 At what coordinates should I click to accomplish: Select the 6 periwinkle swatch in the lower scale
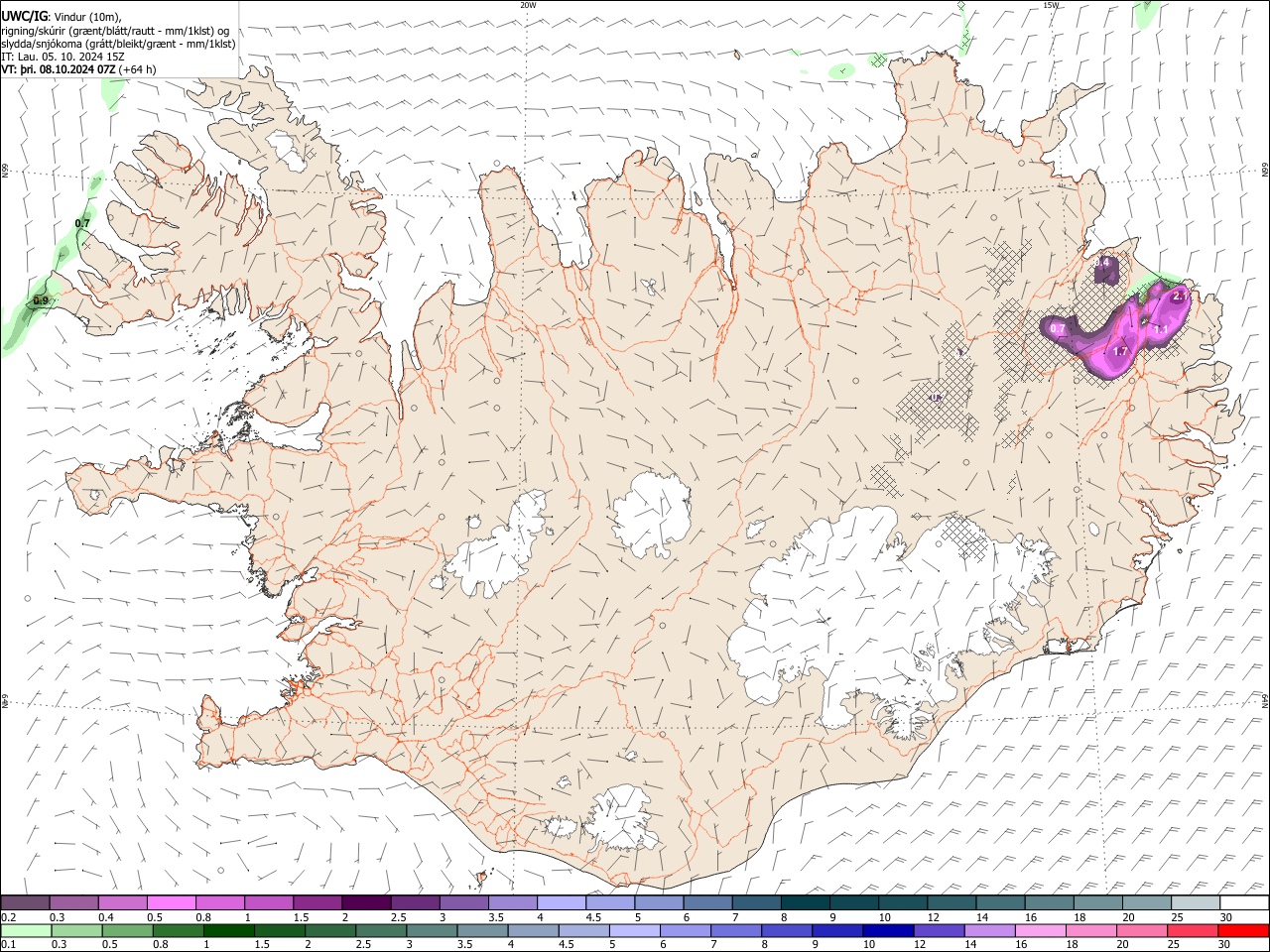click(x=685, y=930)
